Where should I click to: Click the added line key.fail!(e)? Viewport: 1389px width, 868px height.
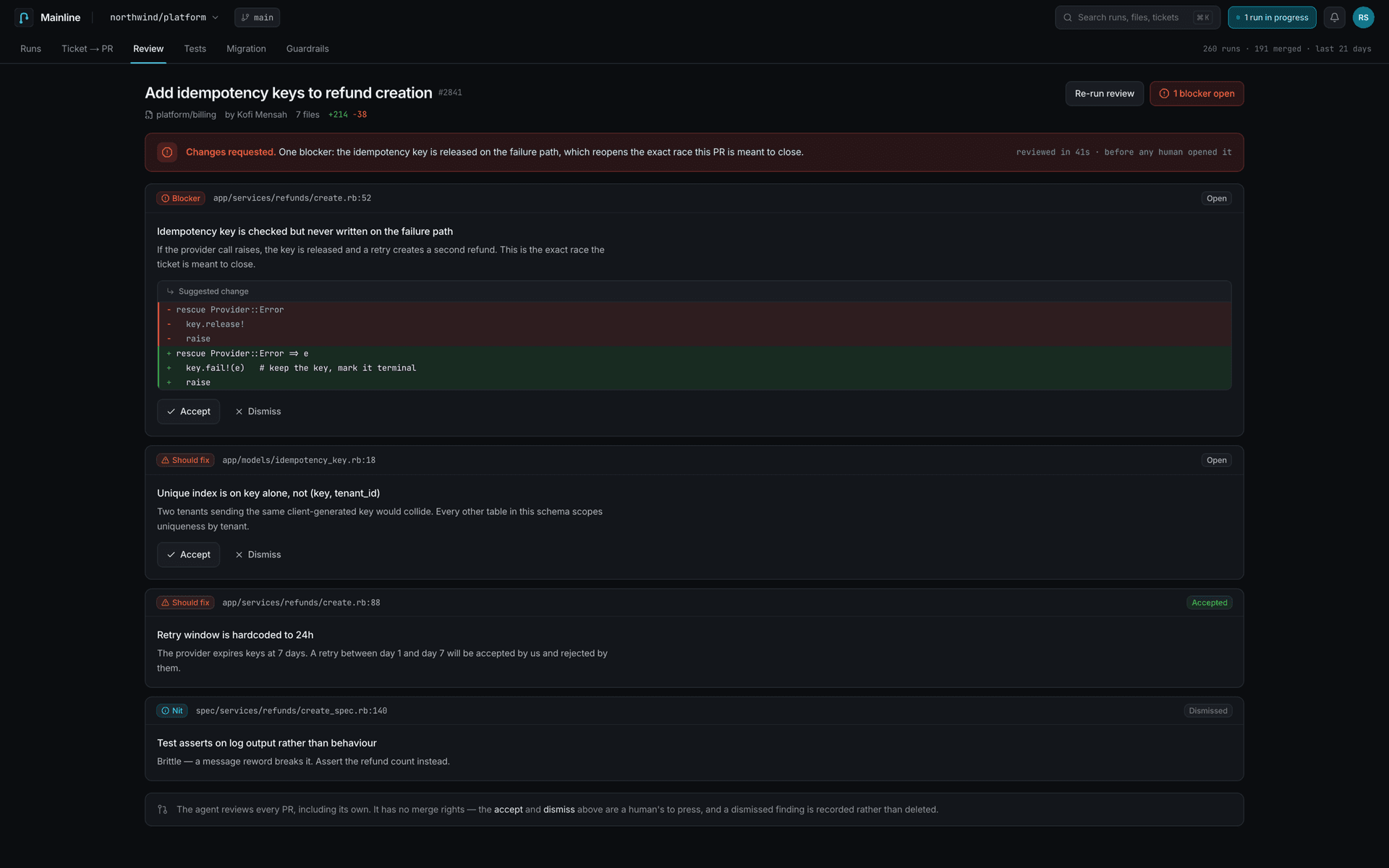pyautogui.click(x=694, y=368)
